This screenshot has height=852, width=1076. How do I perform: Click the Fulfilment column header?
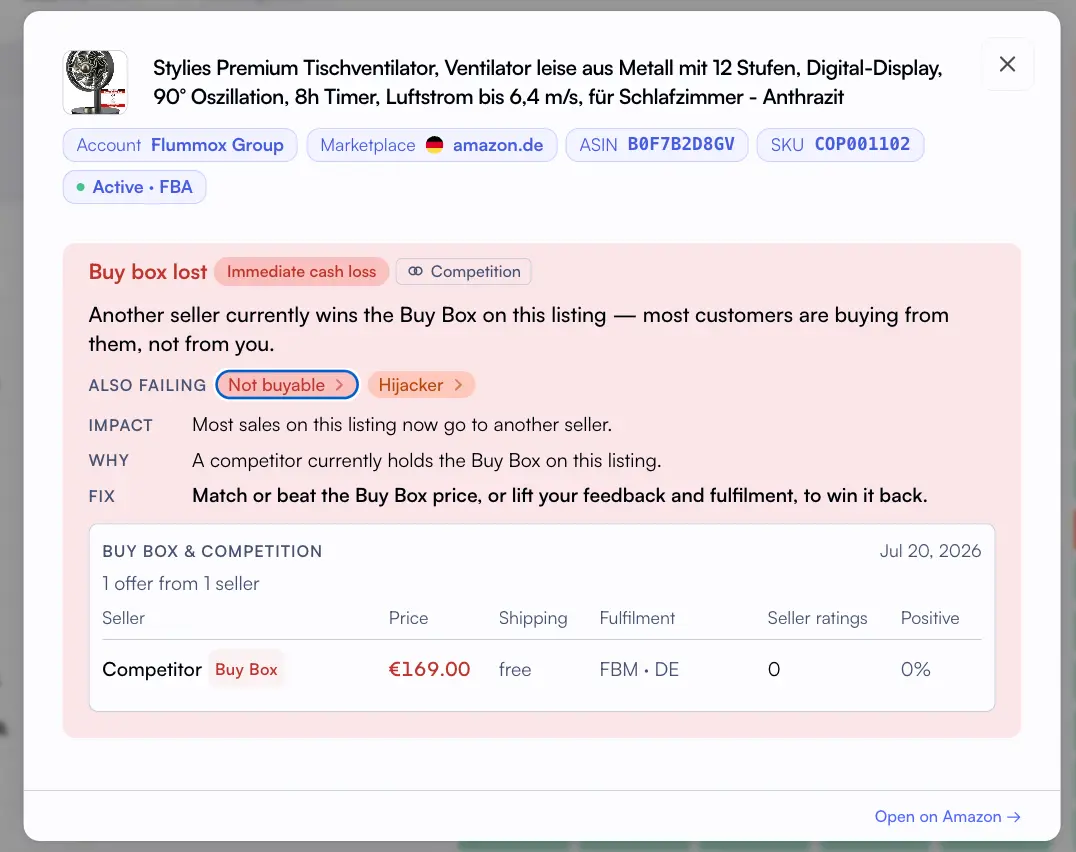point(638,618)
